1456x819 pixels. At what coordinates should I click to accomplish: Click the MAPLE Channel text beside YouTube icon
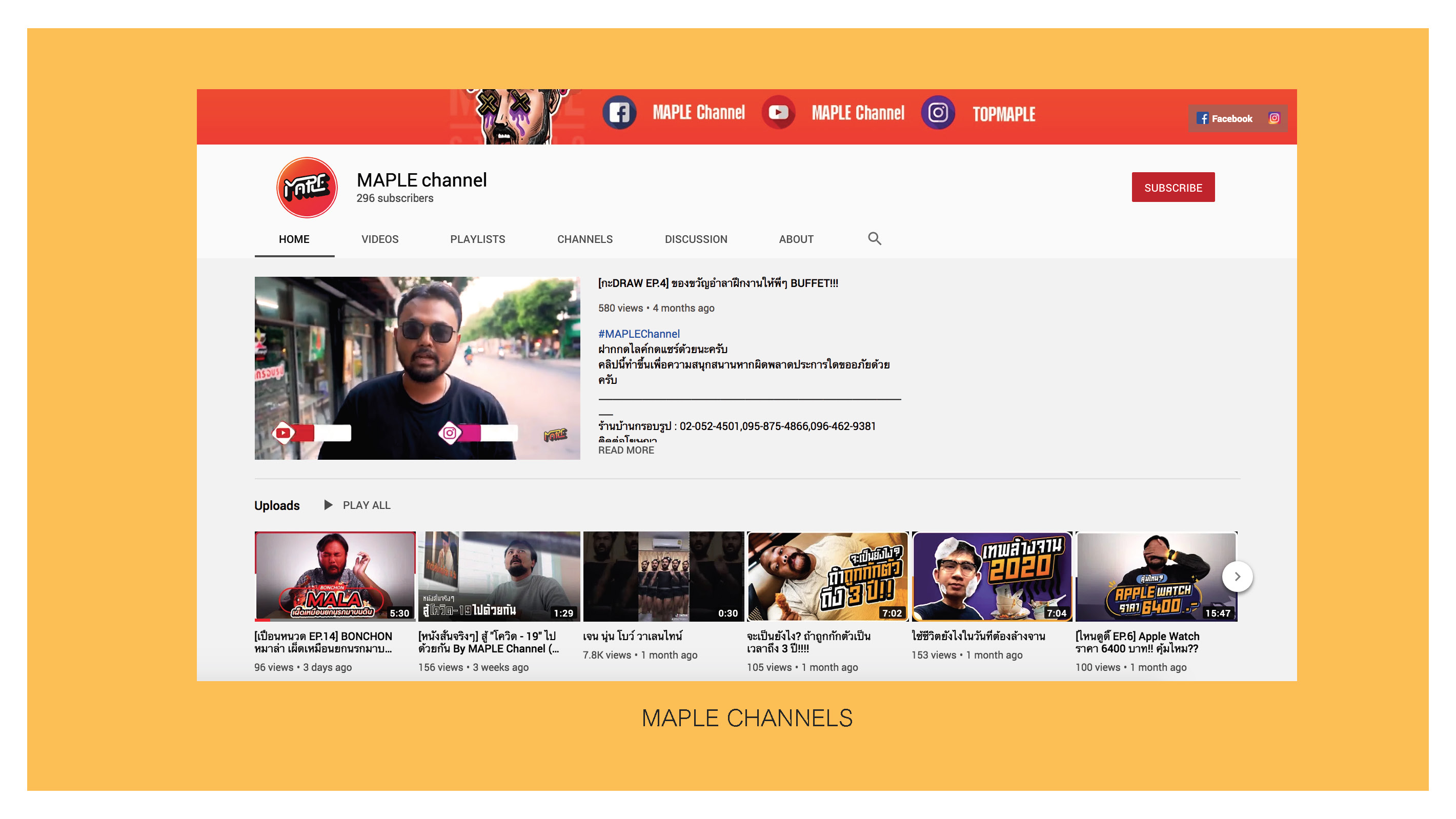858,112
